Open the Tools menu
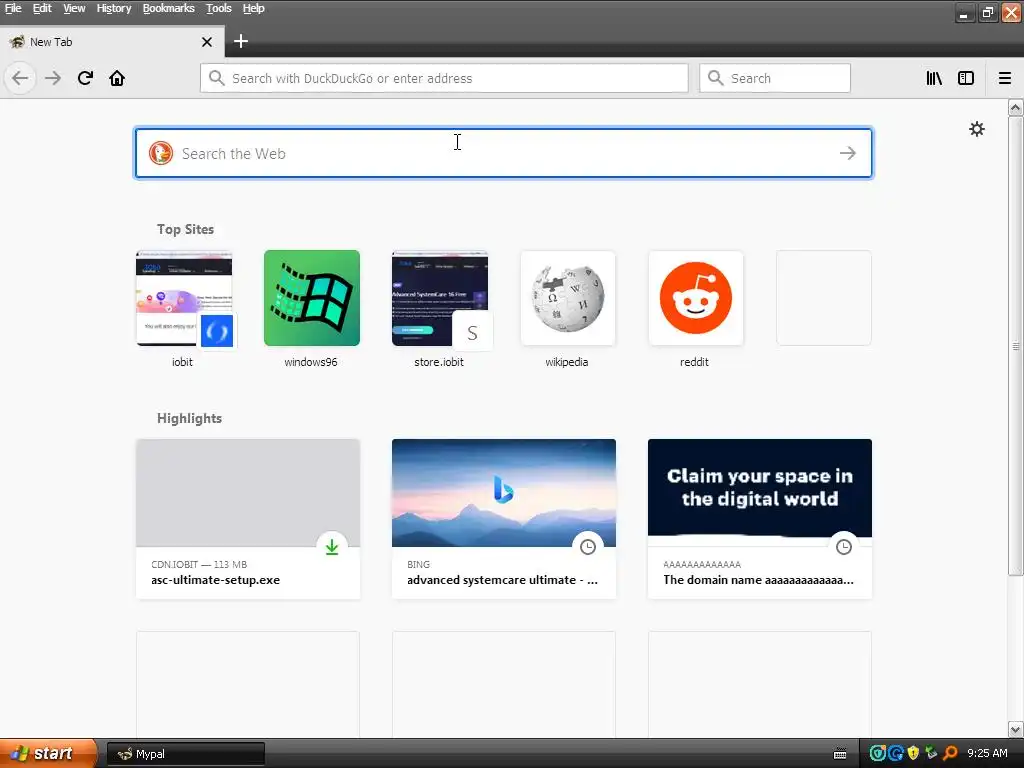This screenshot has width=1024, height=768. point(219,8)
